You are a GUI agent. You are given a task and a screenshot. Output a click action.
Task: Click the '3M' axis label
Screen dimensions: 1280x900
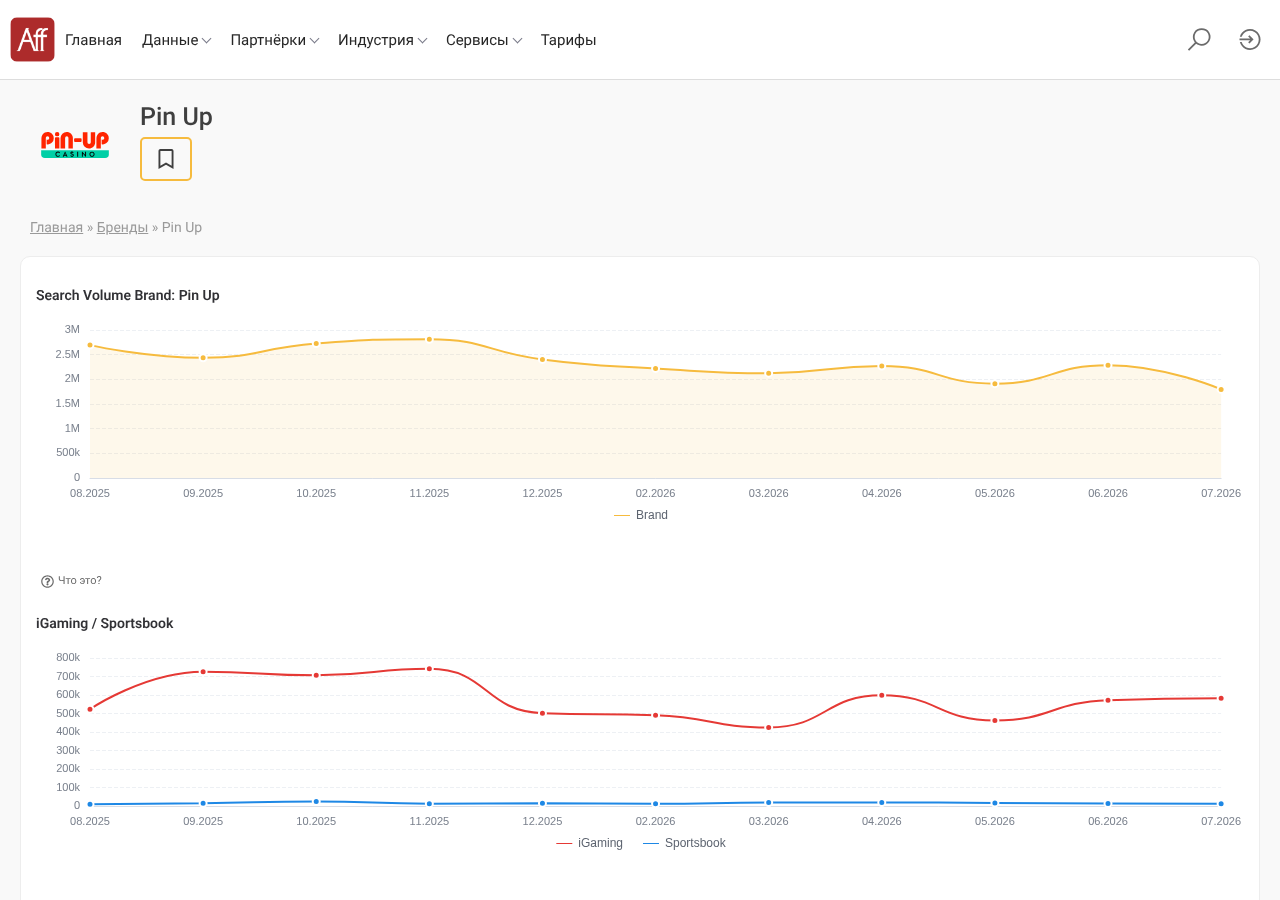coord(72,329)
